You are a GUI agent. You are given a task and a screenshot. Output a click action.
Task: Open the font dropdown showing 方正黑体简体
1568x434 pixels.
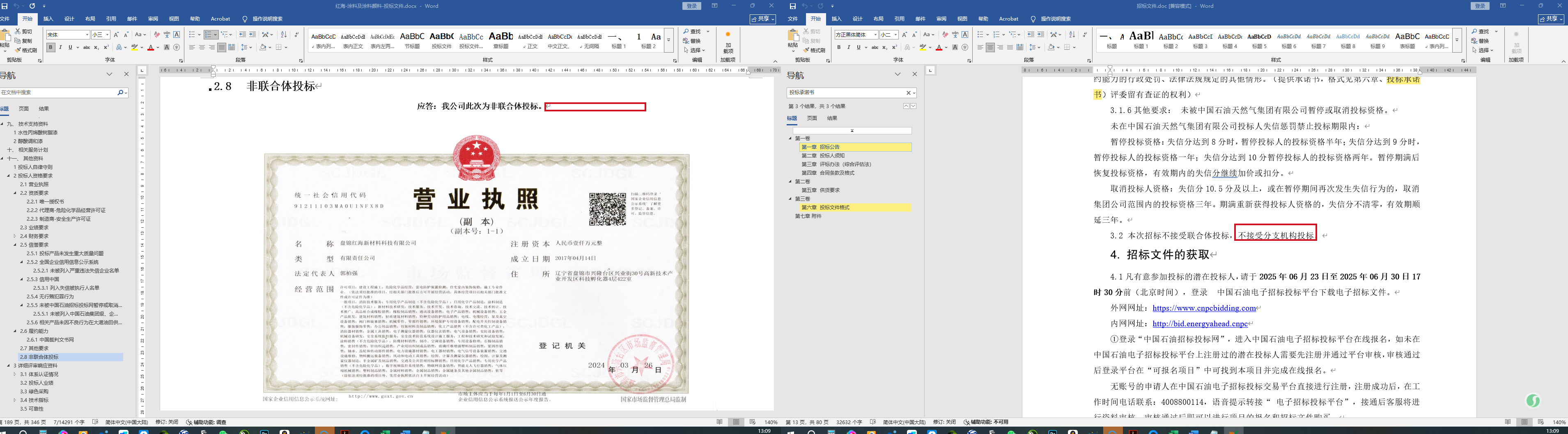pos(875,35)
